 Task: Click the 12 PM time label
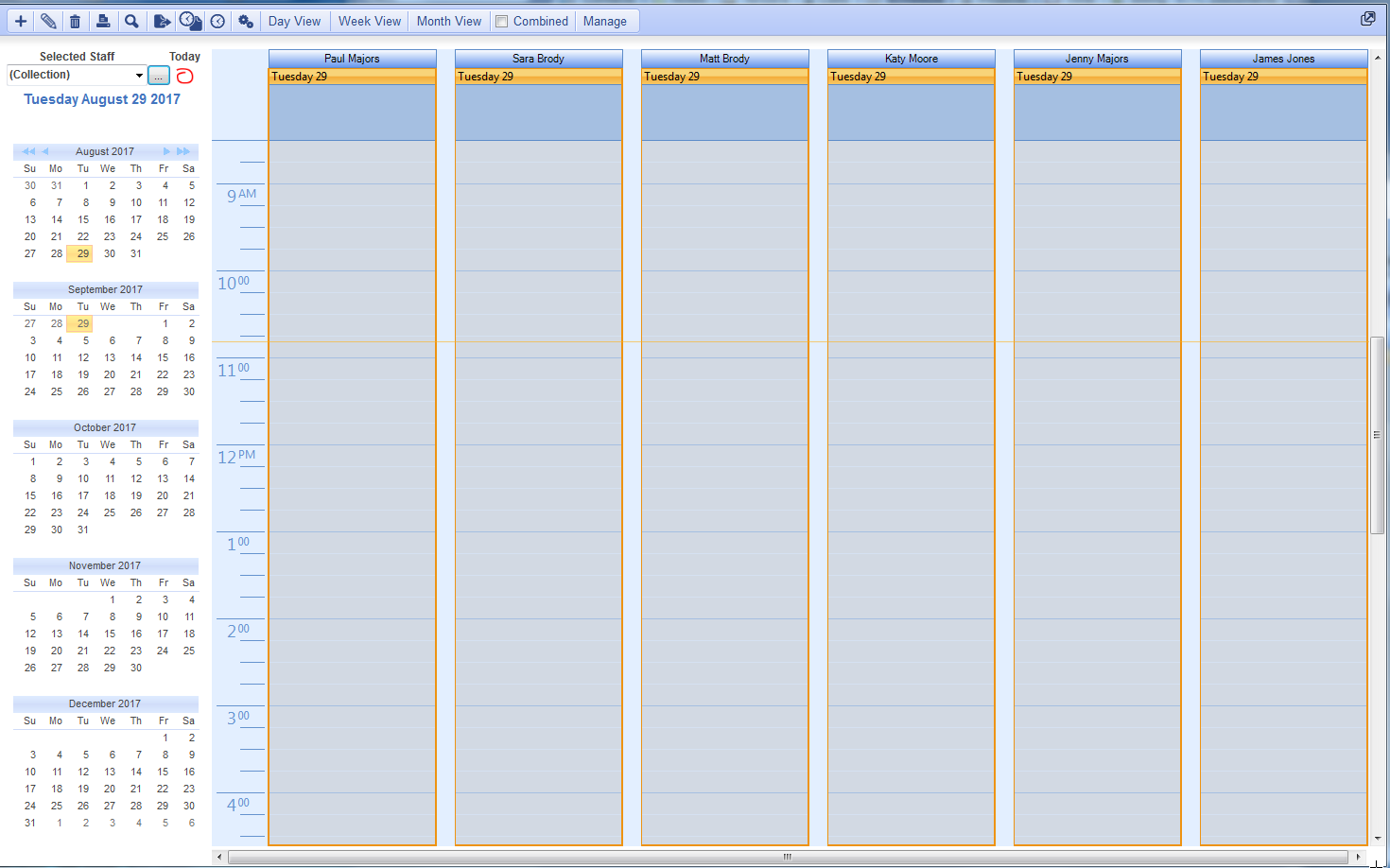[236, 457]
